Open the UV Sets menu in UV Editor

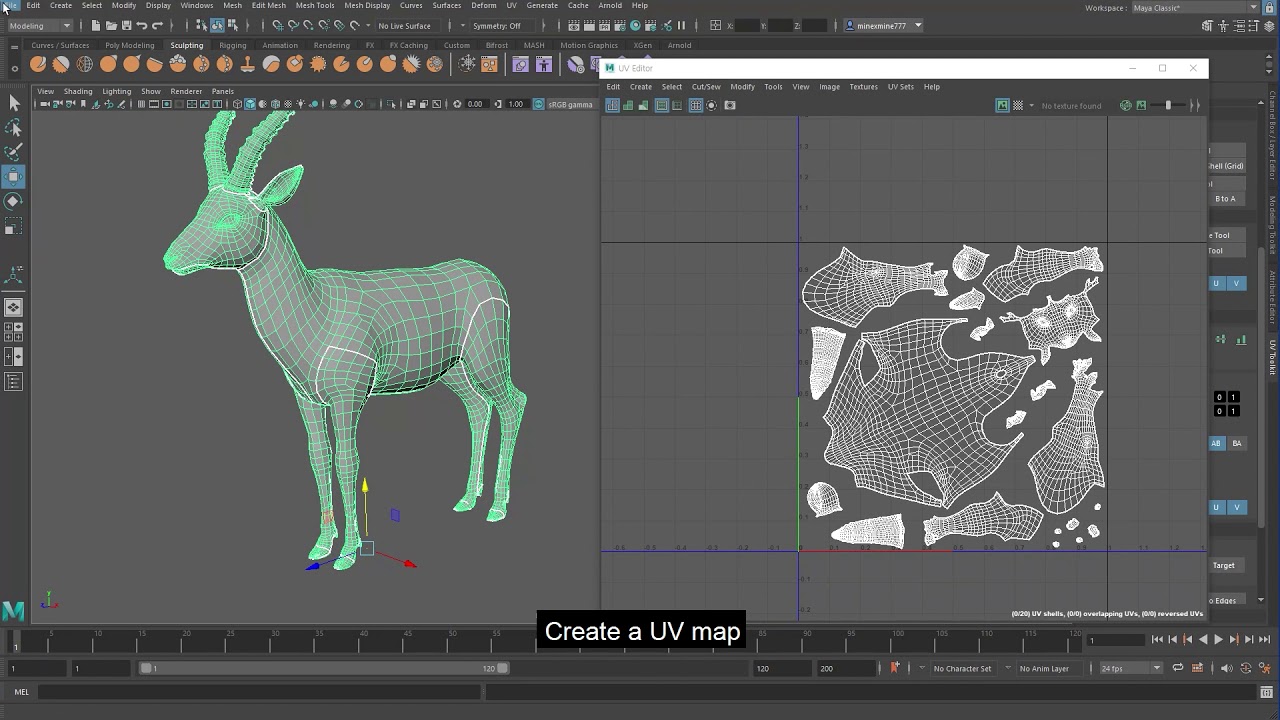(900, 87)
